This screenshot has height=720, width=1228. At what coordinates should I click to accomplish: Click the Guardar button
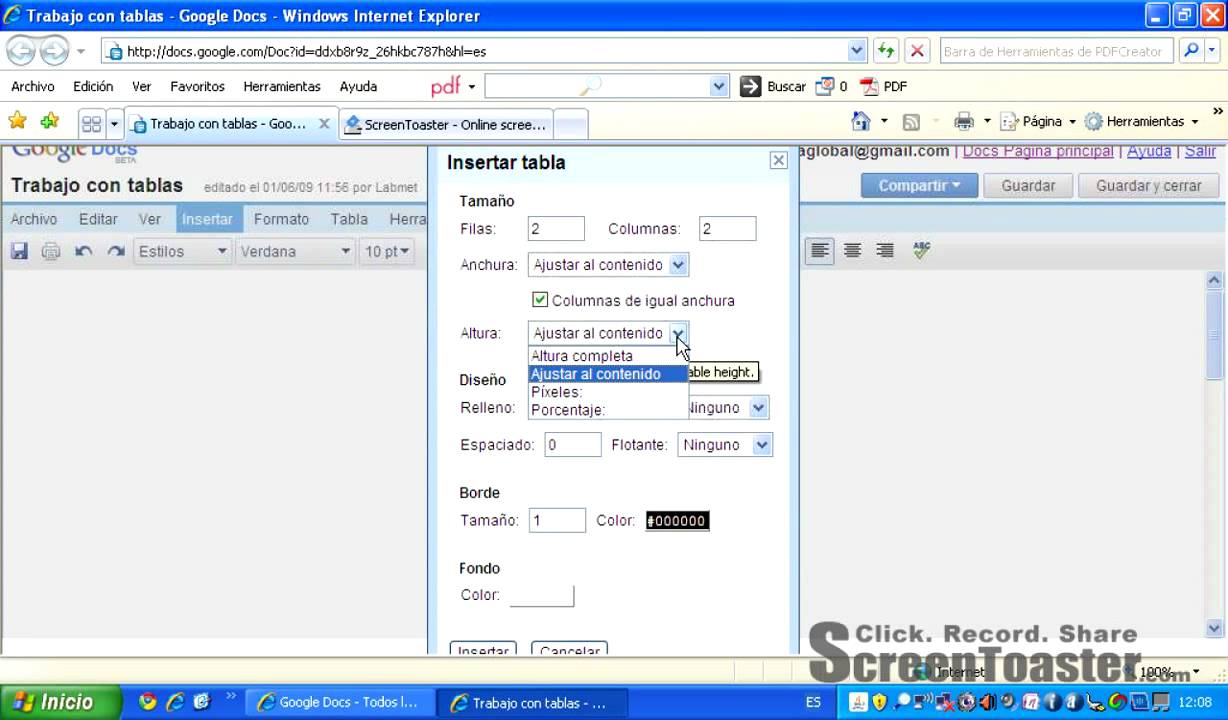point(1028,185)
